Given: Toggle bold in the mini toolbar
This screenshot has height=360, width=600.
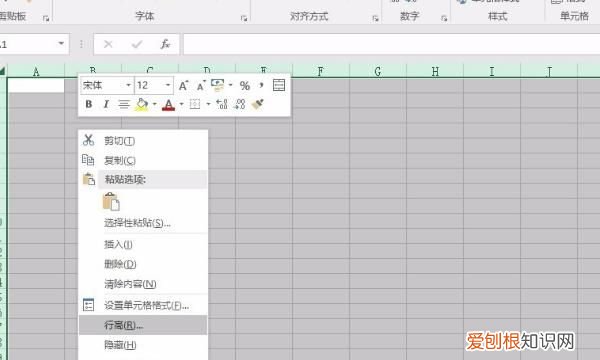Looking at the screenshot, I should click(88, 104).
